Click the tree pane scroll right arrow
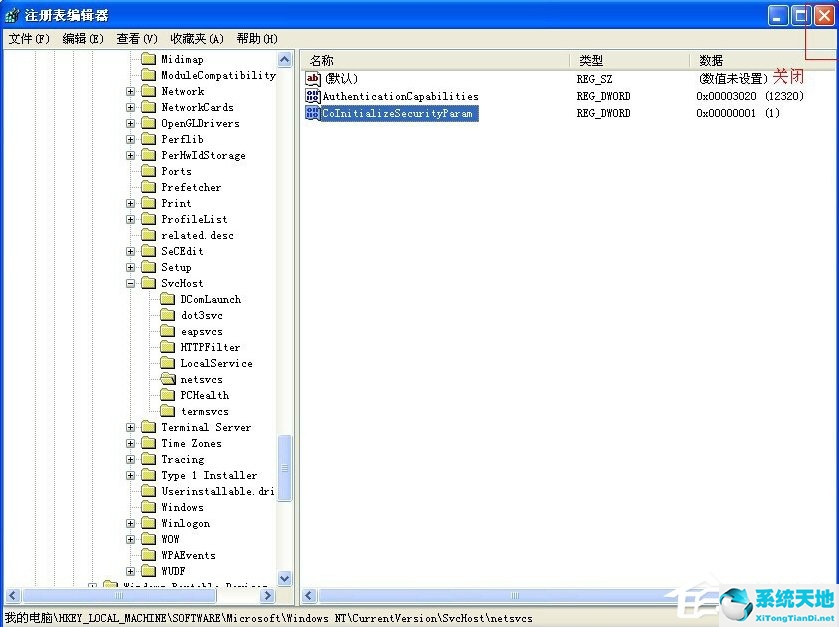Viewport: 839px width, 627px height. click(x=268, y=595)
